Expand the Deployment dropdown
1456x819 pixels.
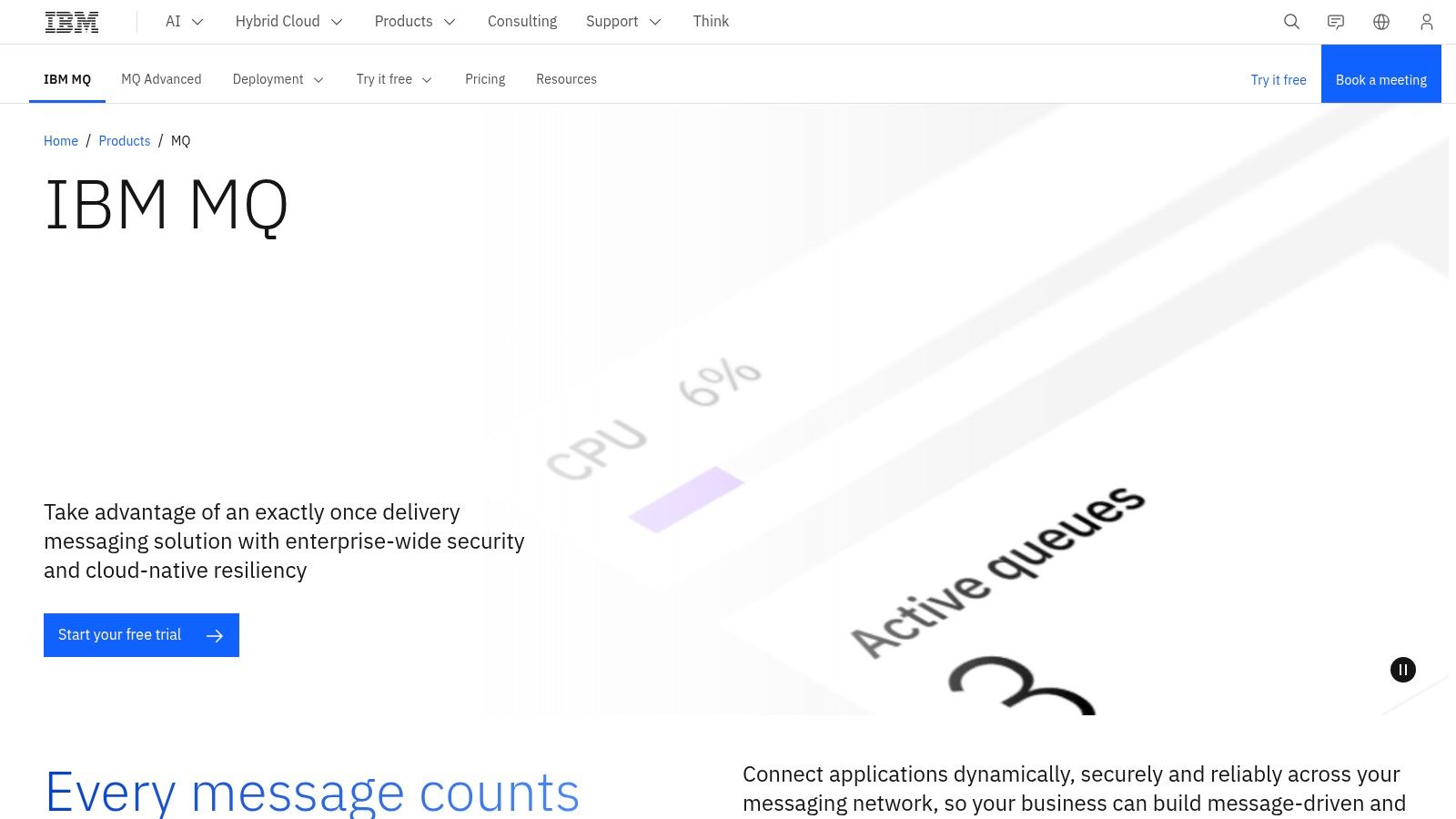318,80
